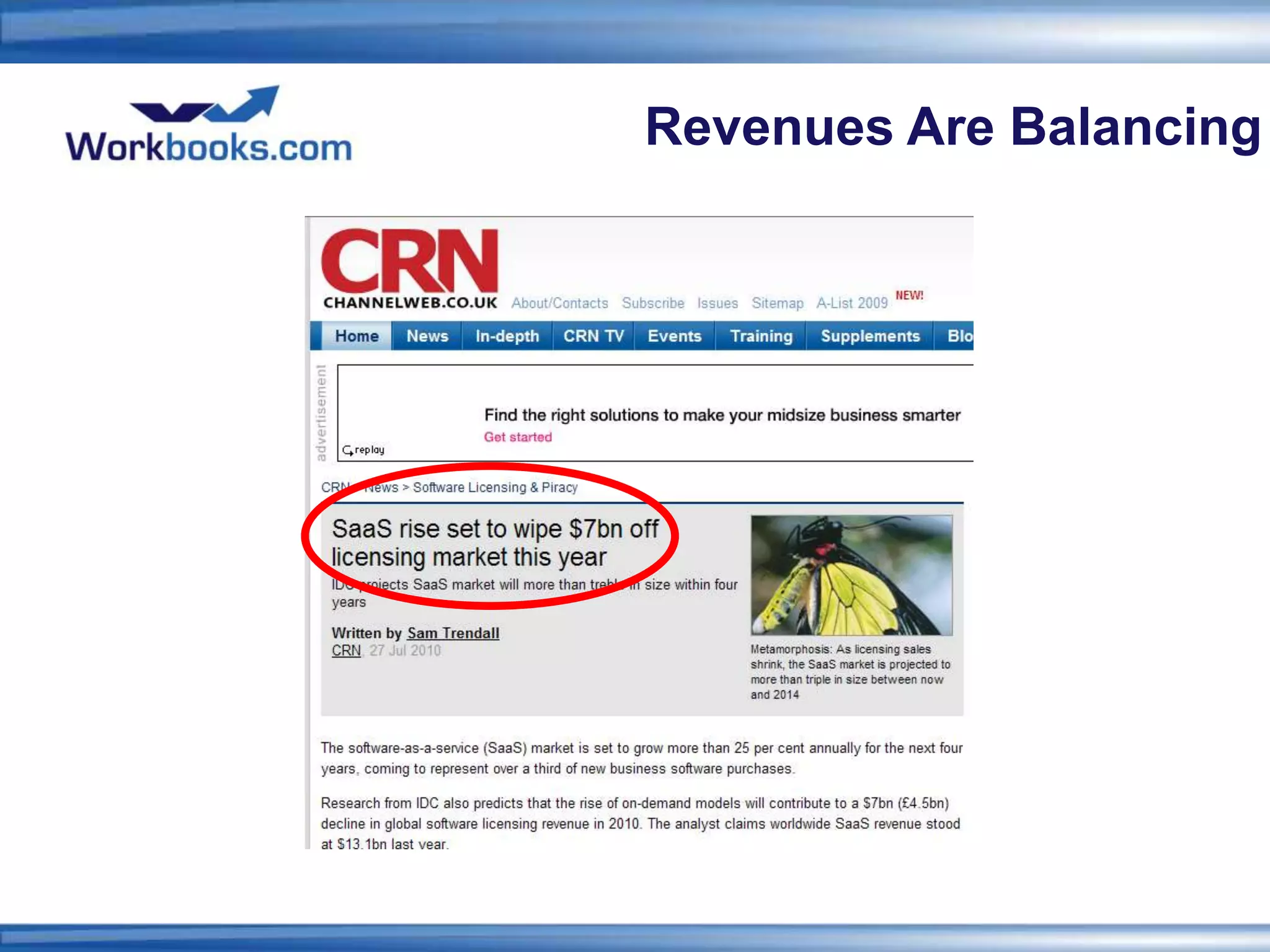Open the About/Contacts link
Image resolution: width=1270 pixels, height=952 pixels.
(559, 303)
